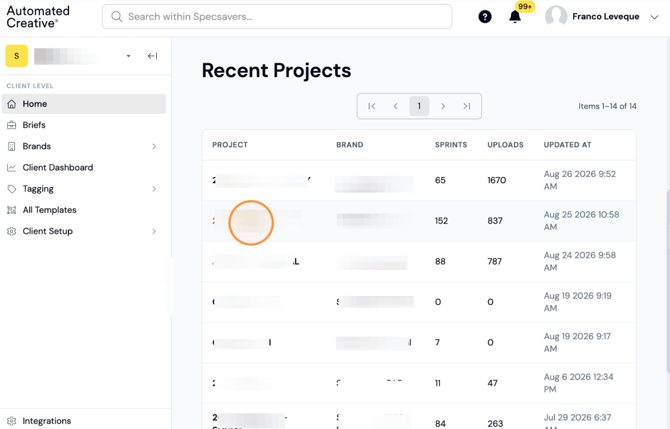670x429 pixels.
Task: Select page 1 in the pagination
Action: pyautogui.click(x=419, y=106)
